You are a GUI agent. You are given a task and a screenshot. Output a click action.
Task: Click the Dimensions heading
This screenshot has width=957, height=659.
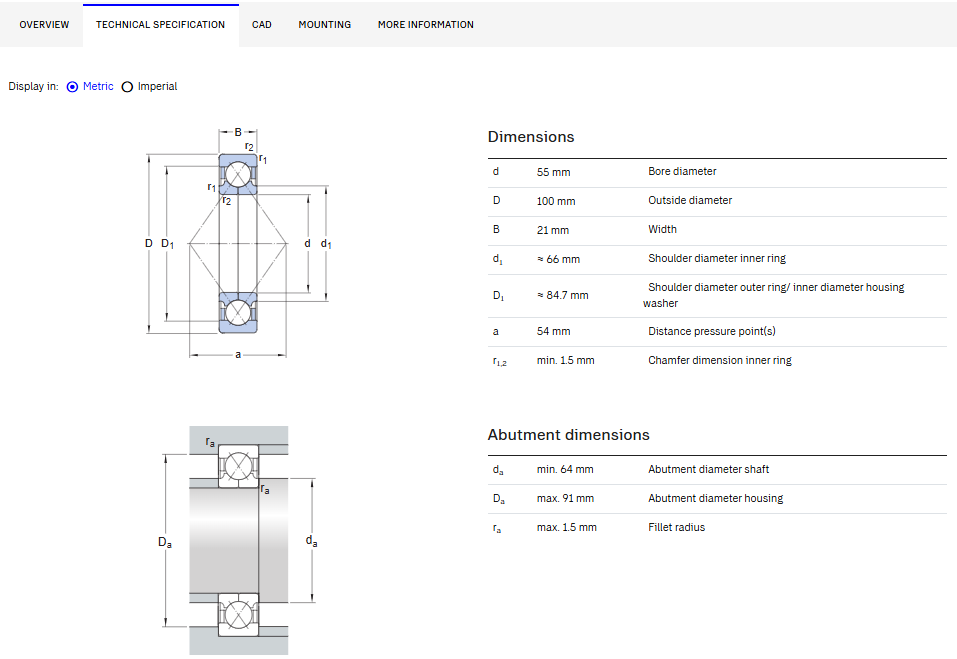click(x=531, y=137)
